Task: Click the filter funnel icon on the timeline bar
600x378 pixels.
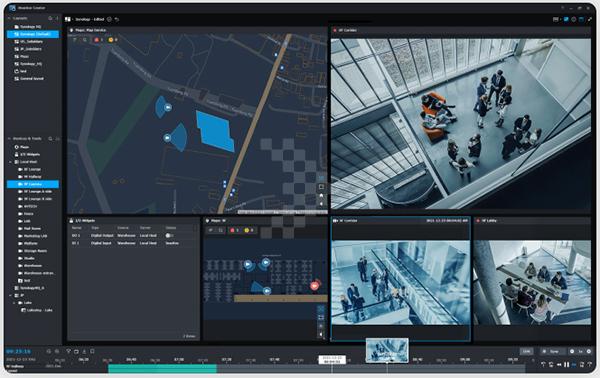Action: pyautogui.click(x=68, y=351)
